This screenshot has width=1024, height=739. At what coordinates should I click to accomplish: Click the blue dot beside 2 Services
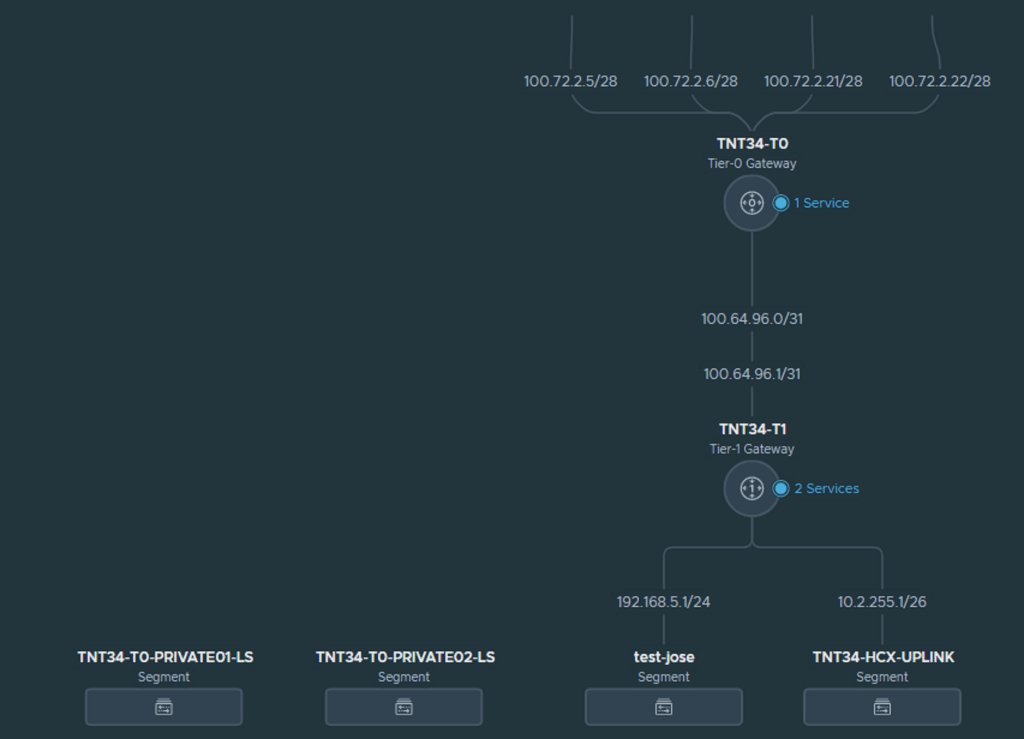[x=781, y=489]
